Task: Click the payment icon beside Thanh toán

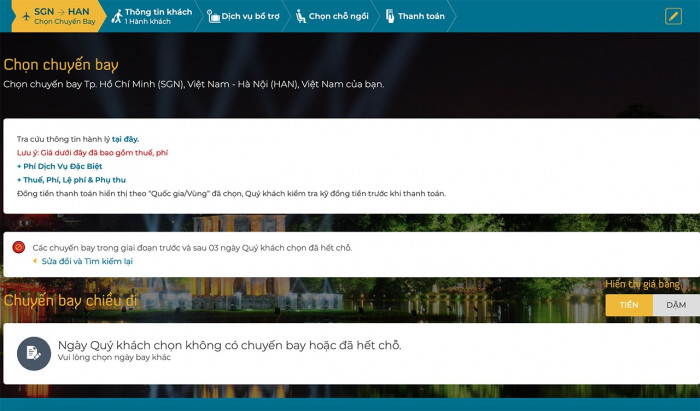Action: [388, 16]
